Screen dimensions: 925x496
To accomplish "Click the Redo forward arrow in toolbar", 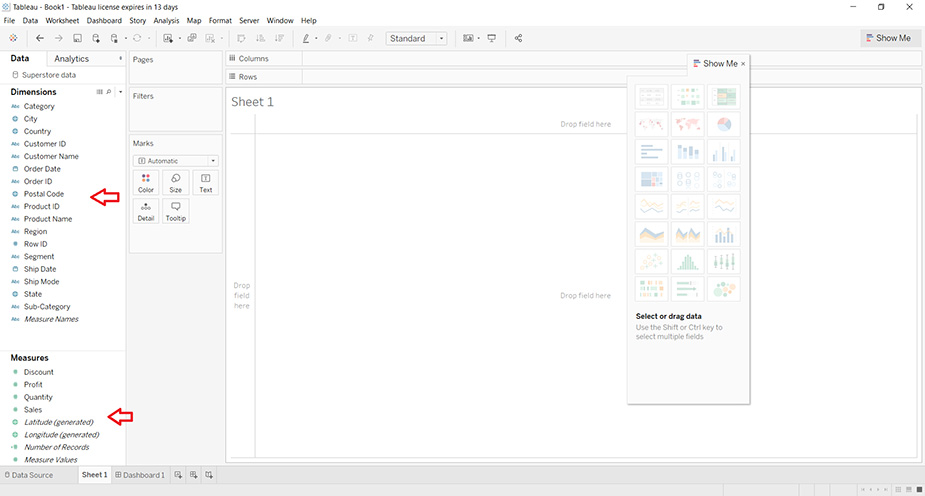I will pyautogui.click(x=58, y=38).
